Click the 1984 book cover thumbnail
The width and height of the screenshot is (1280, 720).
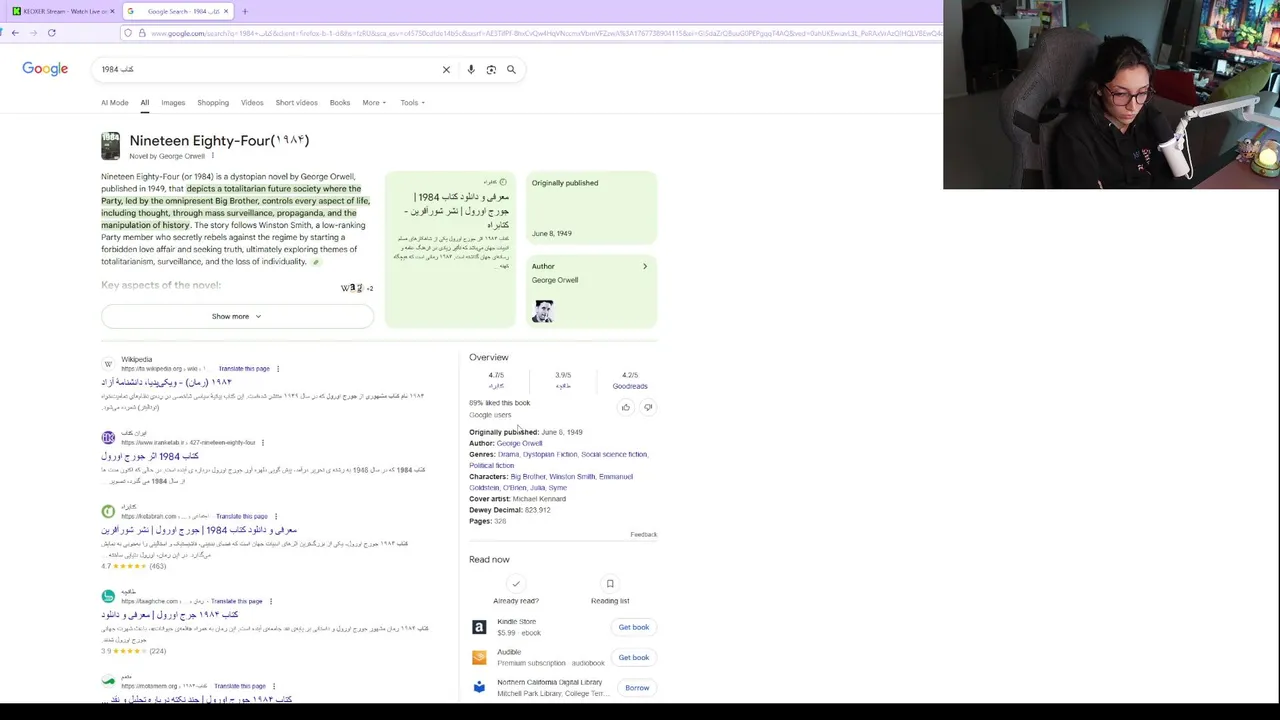tap(110, 146)
